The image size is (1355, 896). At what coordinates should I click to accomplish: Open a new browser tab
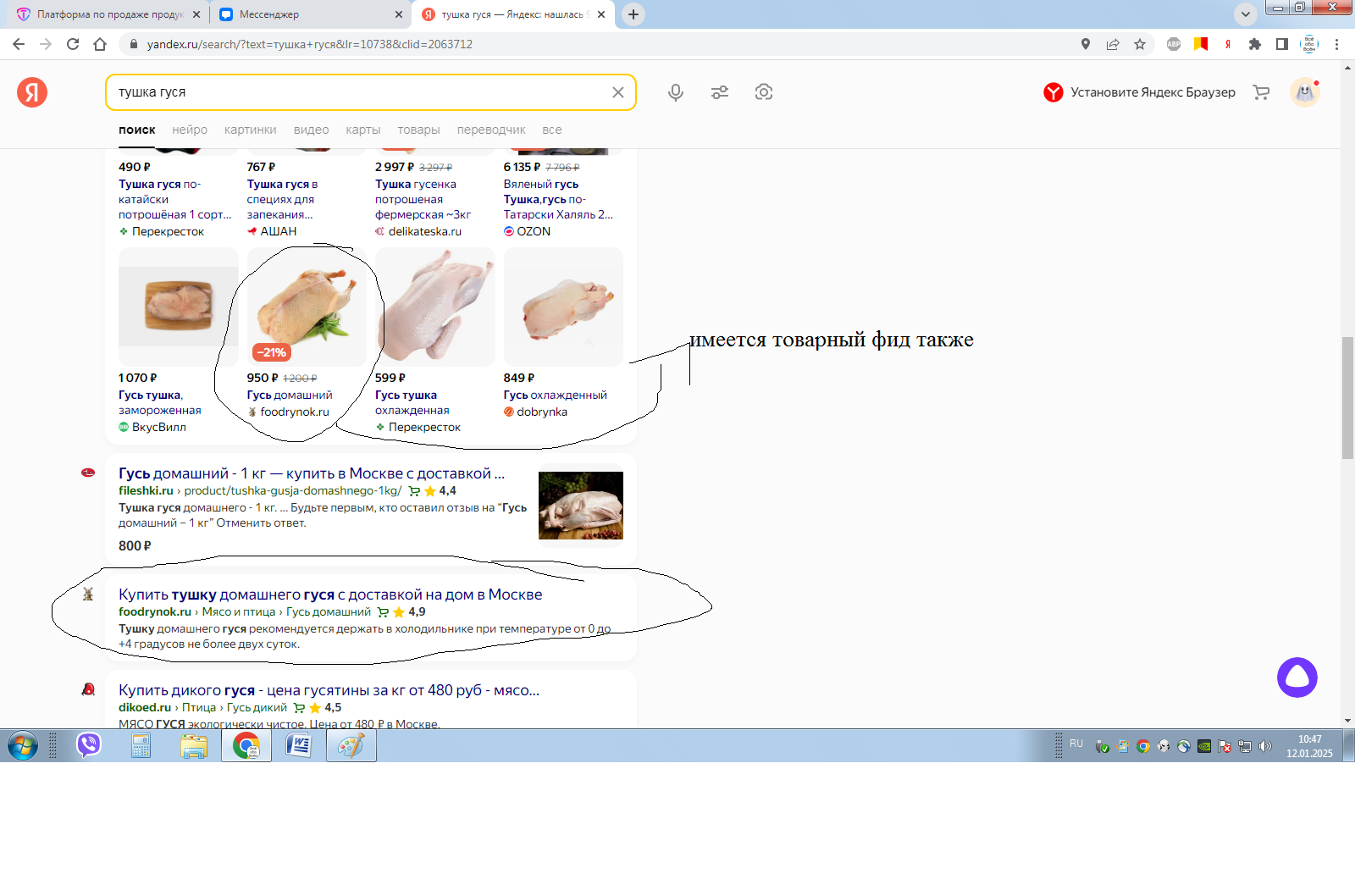(x=633, y=14)
